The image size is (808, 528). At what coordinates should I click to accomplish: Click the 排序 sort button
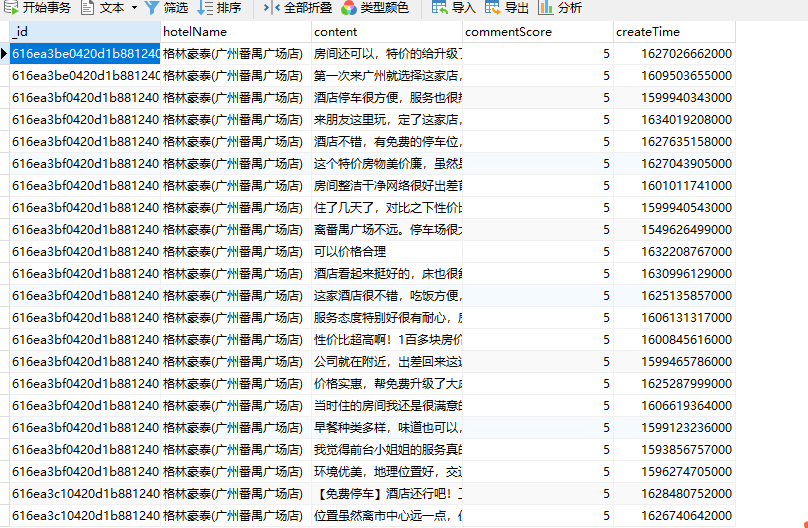click(220, 8)
